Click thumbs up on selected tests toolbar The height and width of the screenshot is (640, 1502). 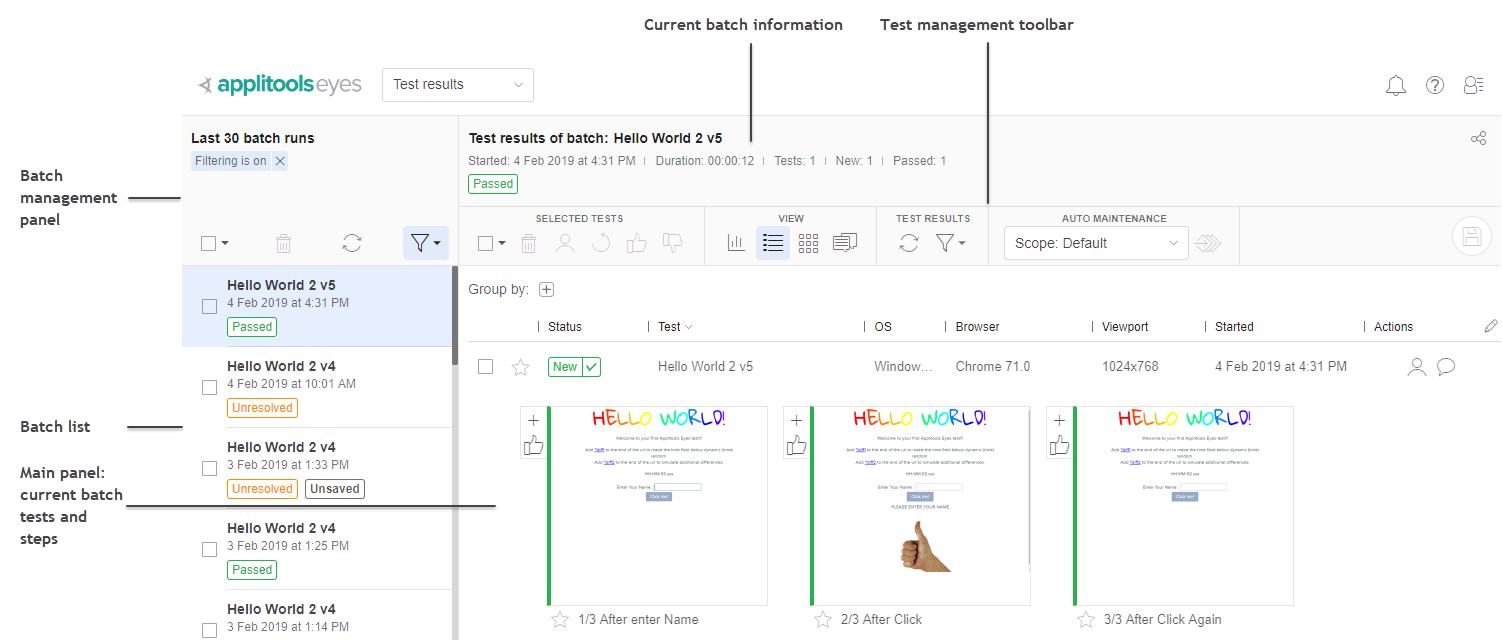point(636,243)
